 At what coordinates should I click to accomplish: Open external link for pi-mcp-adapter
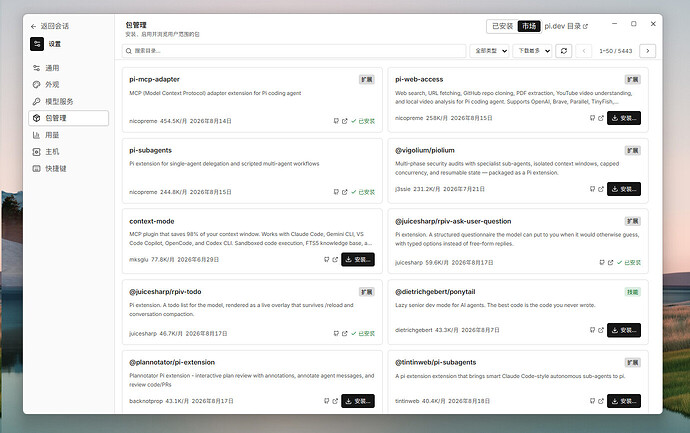point(345,121)
